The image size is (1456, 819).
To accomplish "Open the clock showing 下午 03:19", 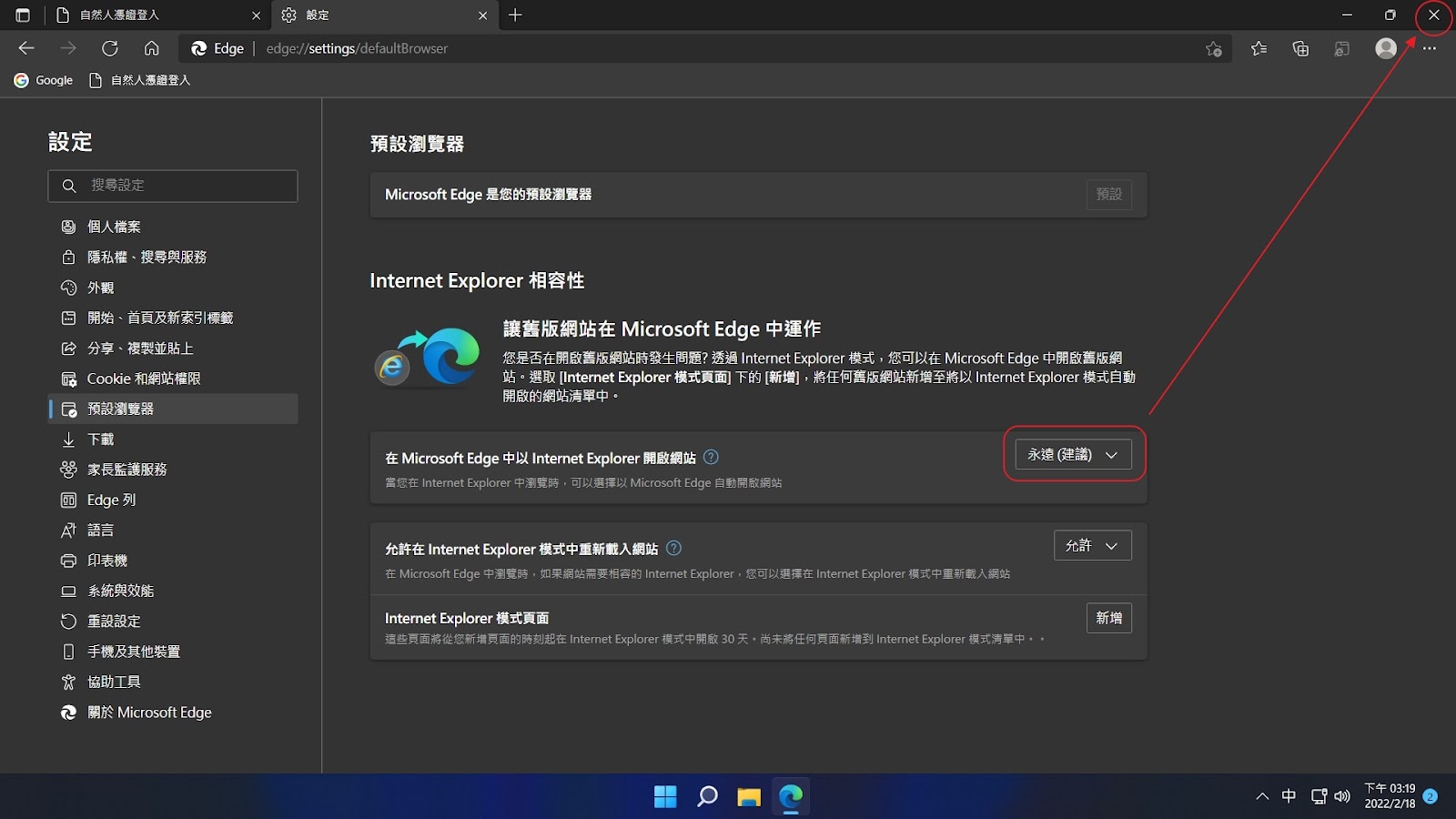I will tap(1390, 796).
